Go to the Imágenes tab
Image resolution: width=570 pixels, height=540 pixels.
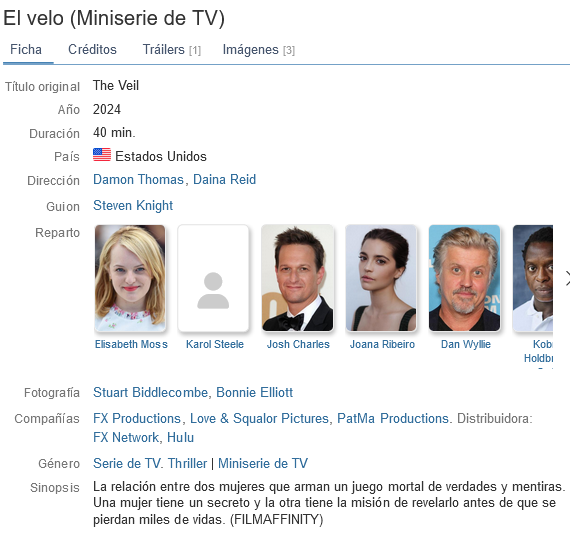pos(259,49)
